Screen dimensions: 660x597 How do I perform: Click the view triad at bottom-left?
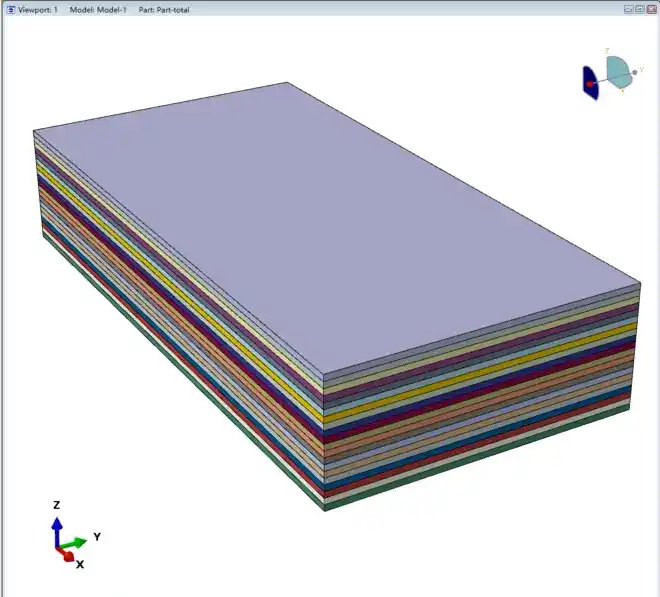[77, 535]
